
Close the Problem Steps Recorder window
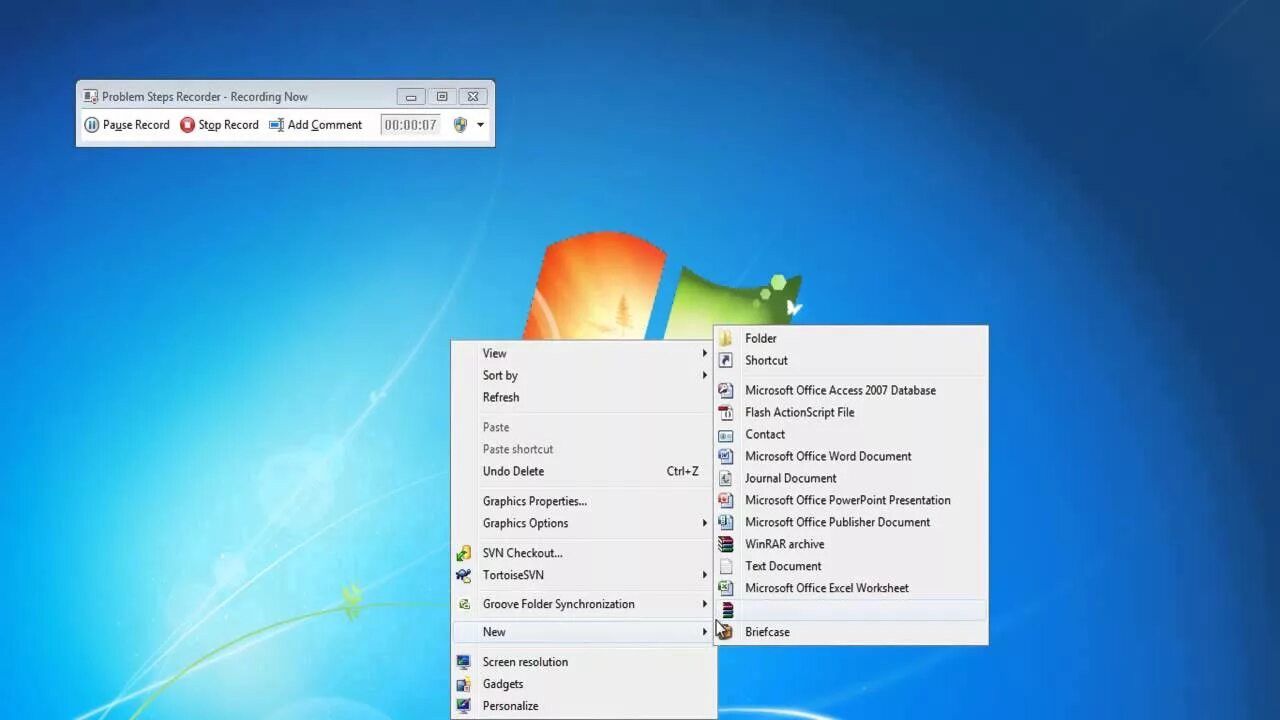coord(473,97)
